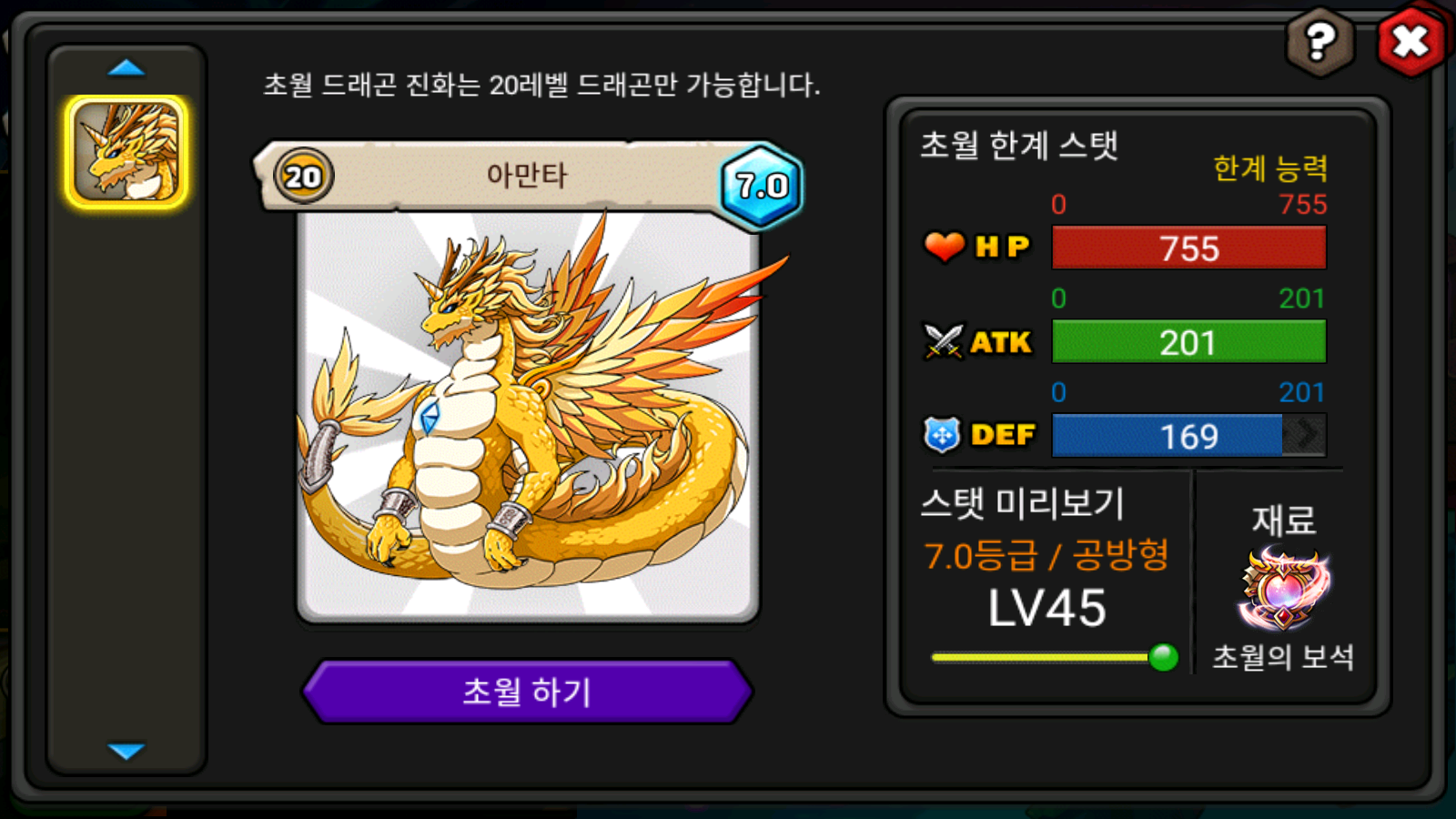This screenshot has width=1456, height=819.
Task: Select the golden dragon thumbnail in sidebar
Action: [126, 152]
